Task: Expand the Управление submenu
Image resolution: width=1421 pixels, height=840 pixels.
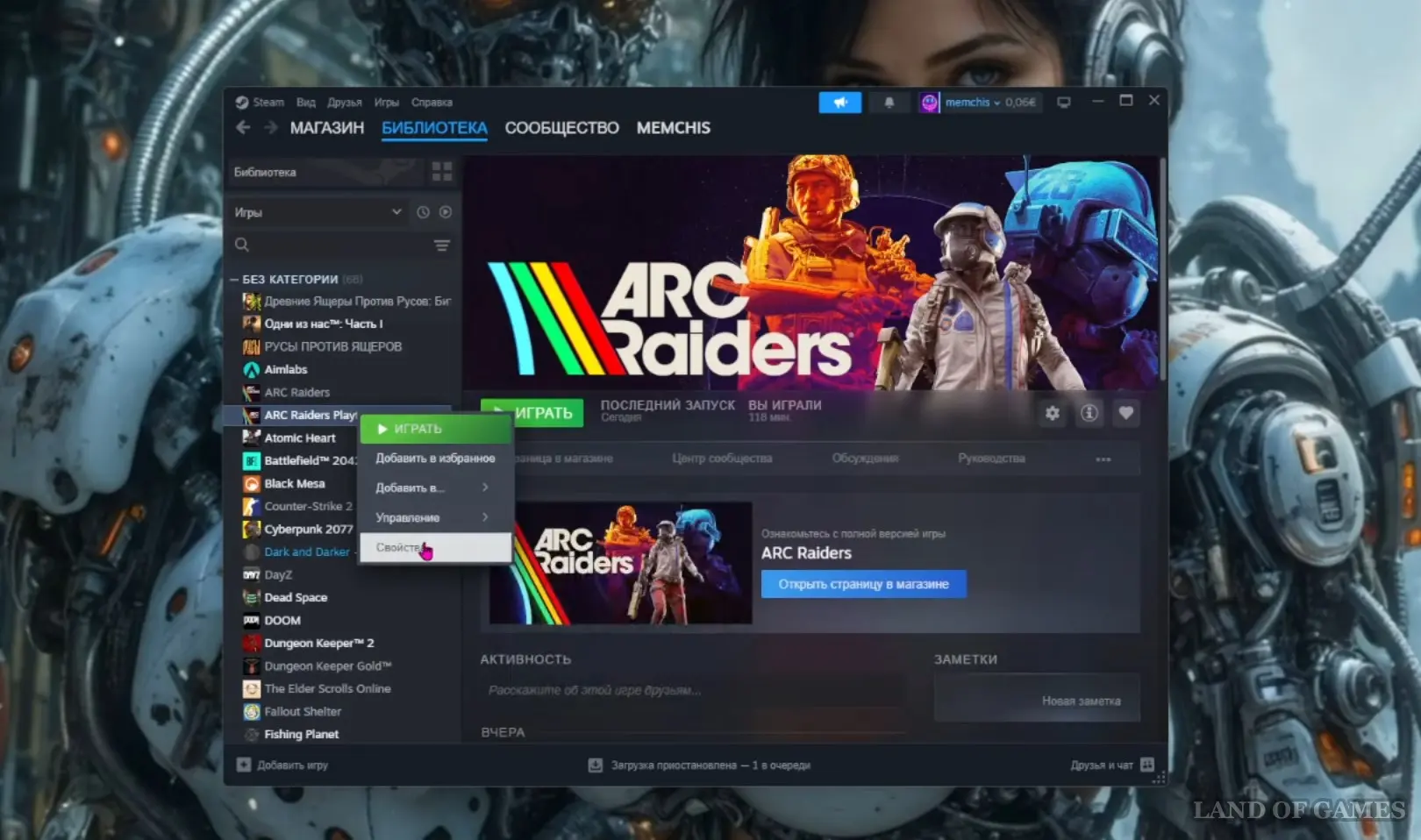Action: 434,517
